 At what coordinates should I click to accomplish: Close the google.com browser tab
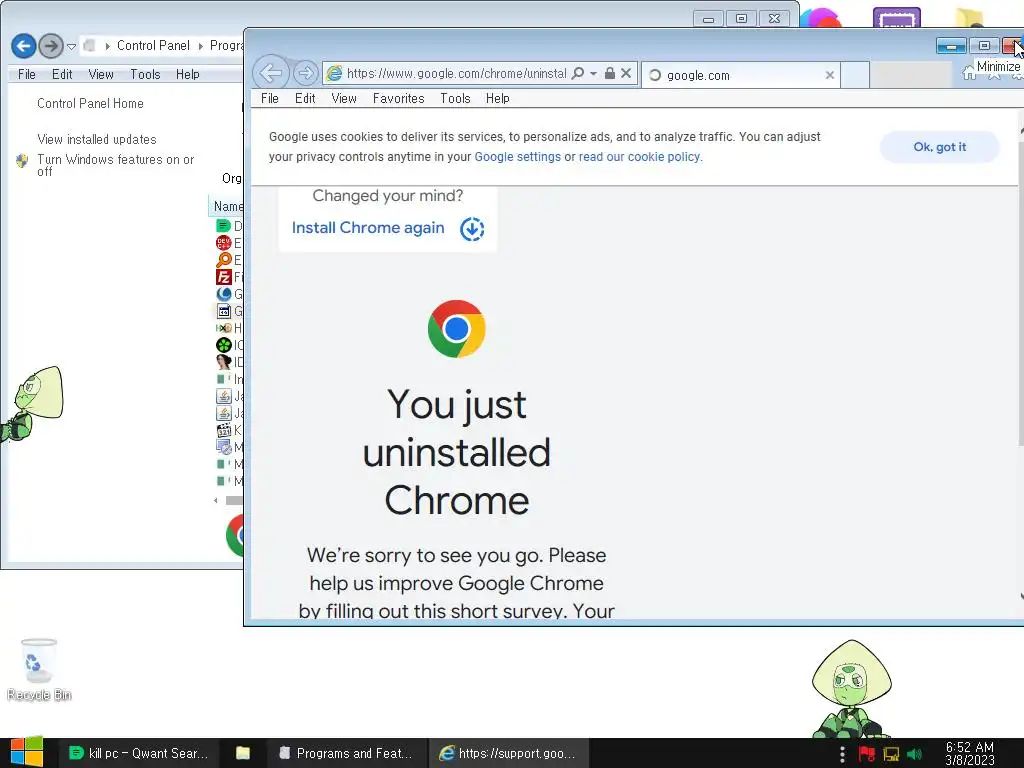[x=829, y=75]
